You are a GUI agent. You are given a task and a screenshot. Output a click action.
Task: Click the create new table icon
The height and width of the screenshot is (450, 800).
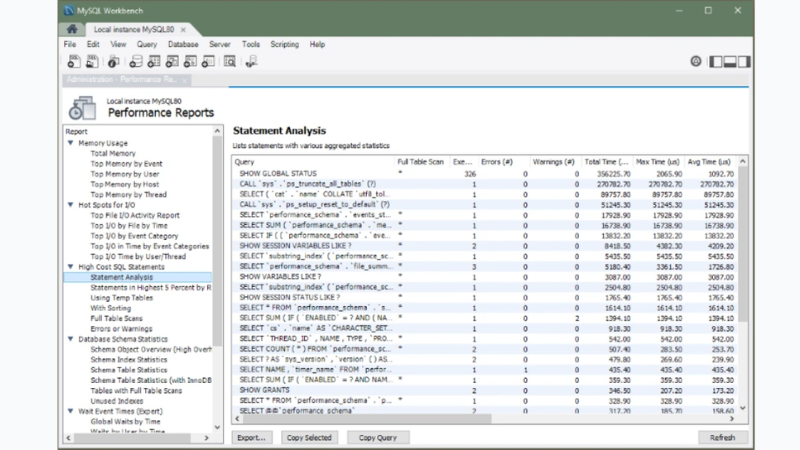point(153,61)
